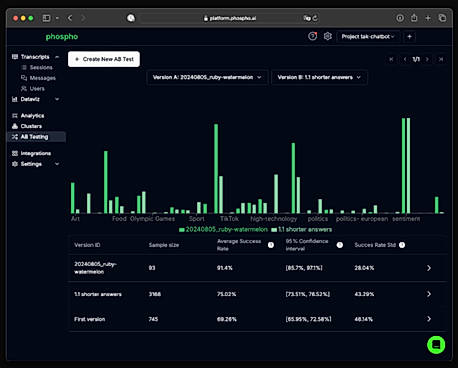Go to last page of results

point(441,59)
